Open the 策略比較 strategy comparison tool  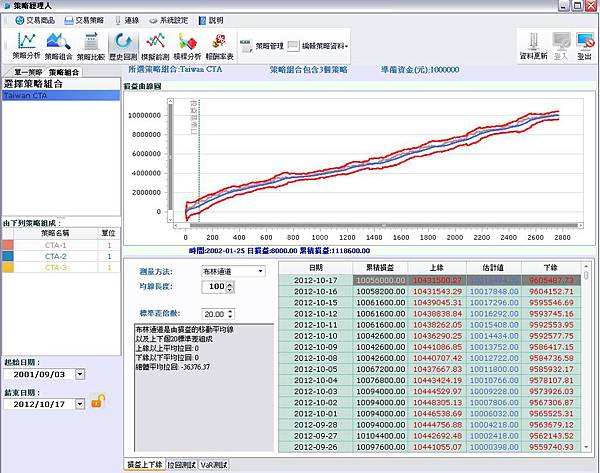91,46
